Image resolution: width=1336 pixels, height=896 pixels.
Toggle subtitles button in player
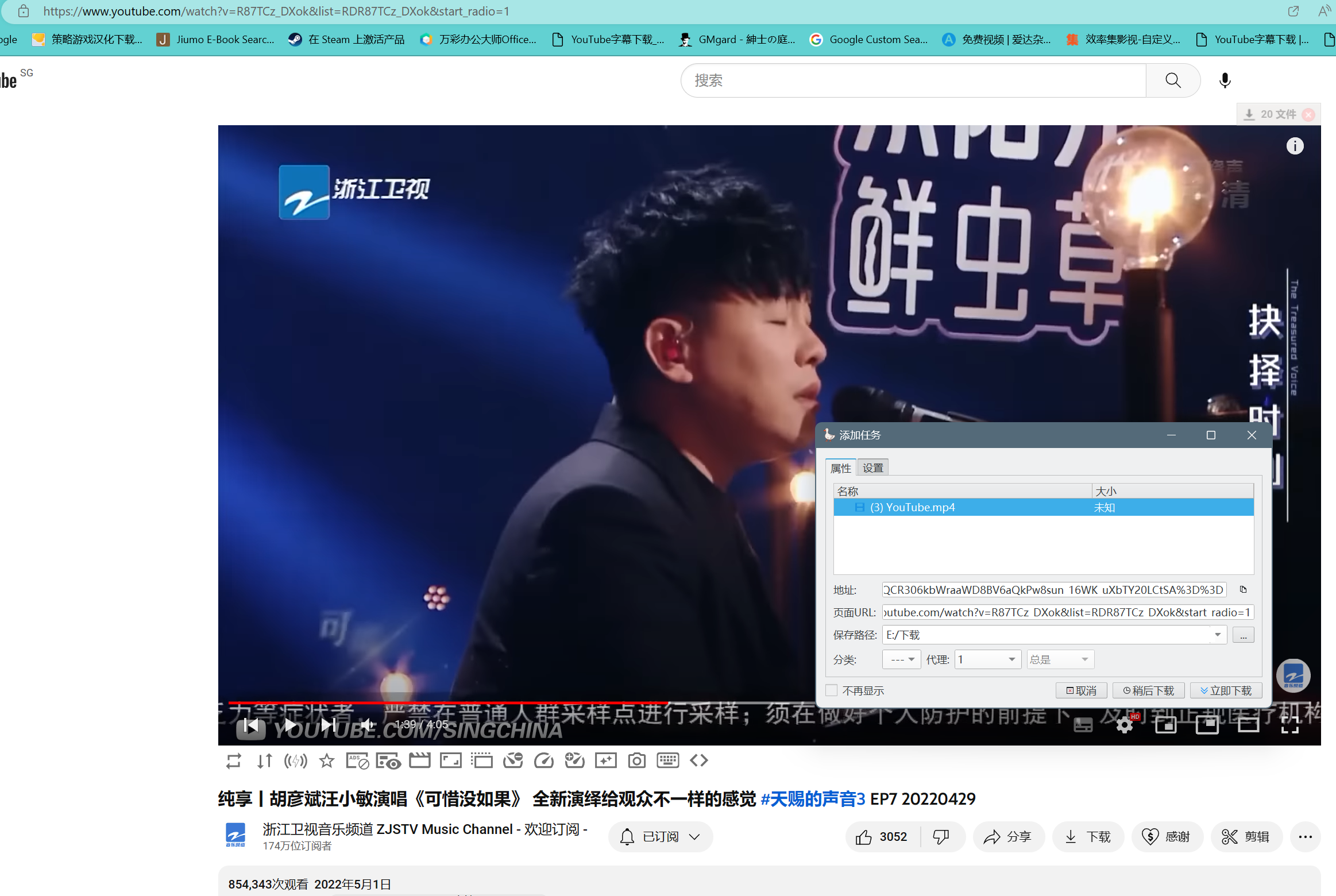(x=1083, y=725)
